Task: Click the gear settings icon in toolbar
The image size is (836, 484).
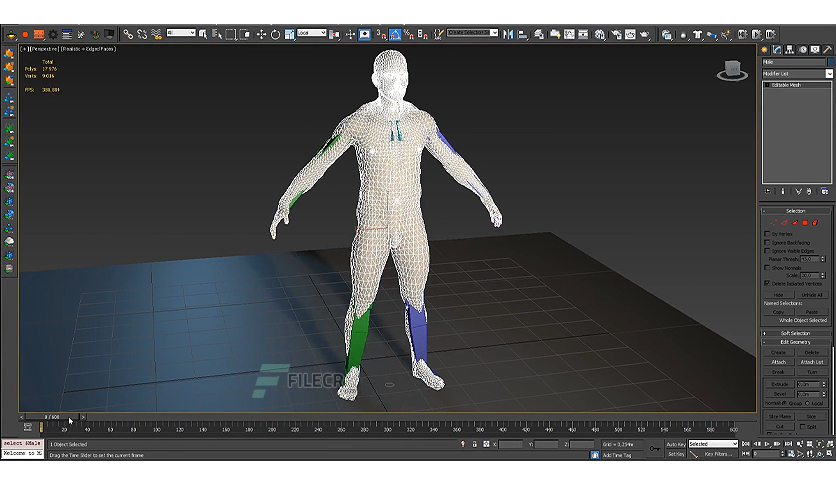Action: coord(53,35)
